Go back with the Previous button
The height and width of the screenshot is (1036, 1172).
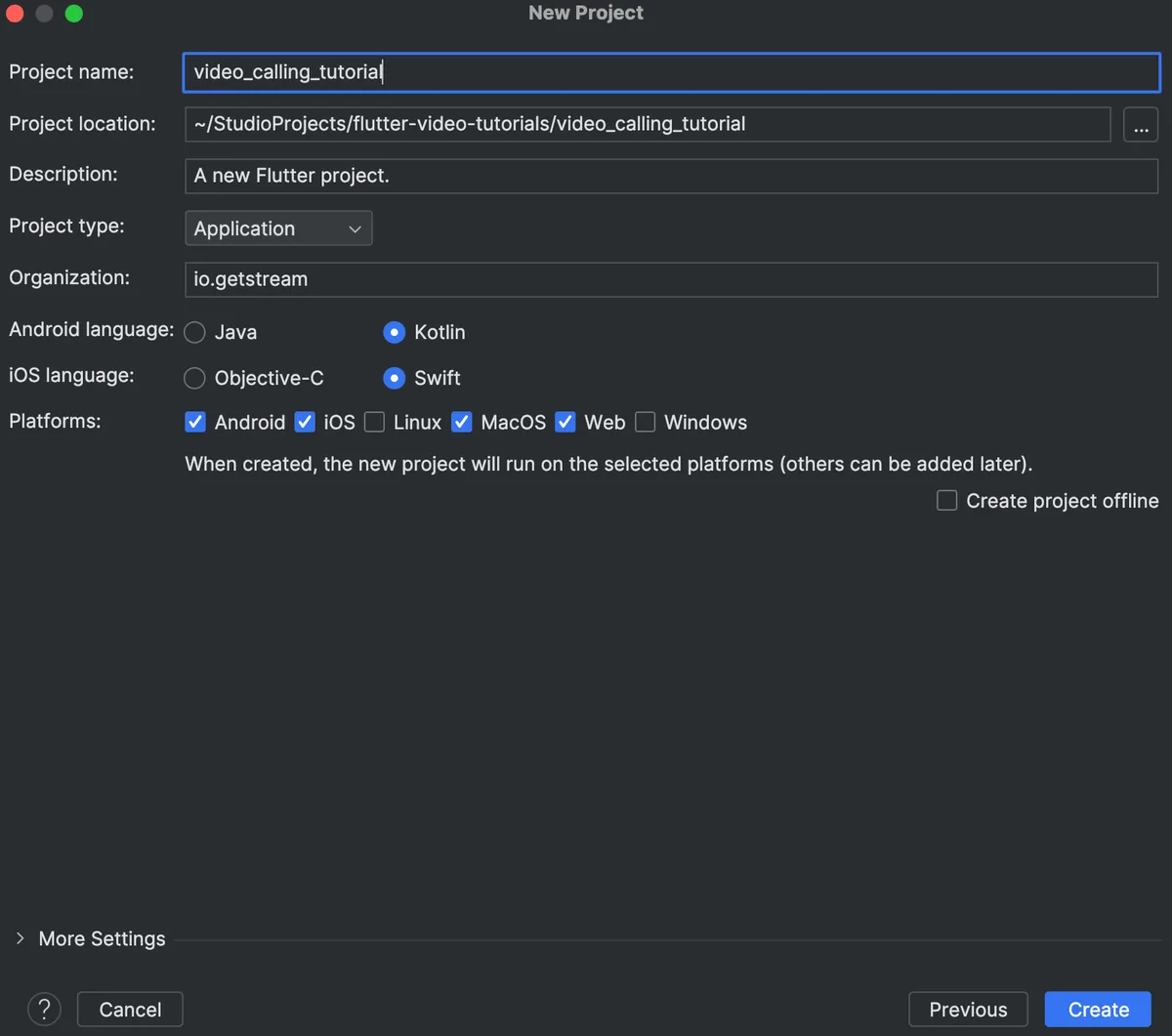[968, 1010]
